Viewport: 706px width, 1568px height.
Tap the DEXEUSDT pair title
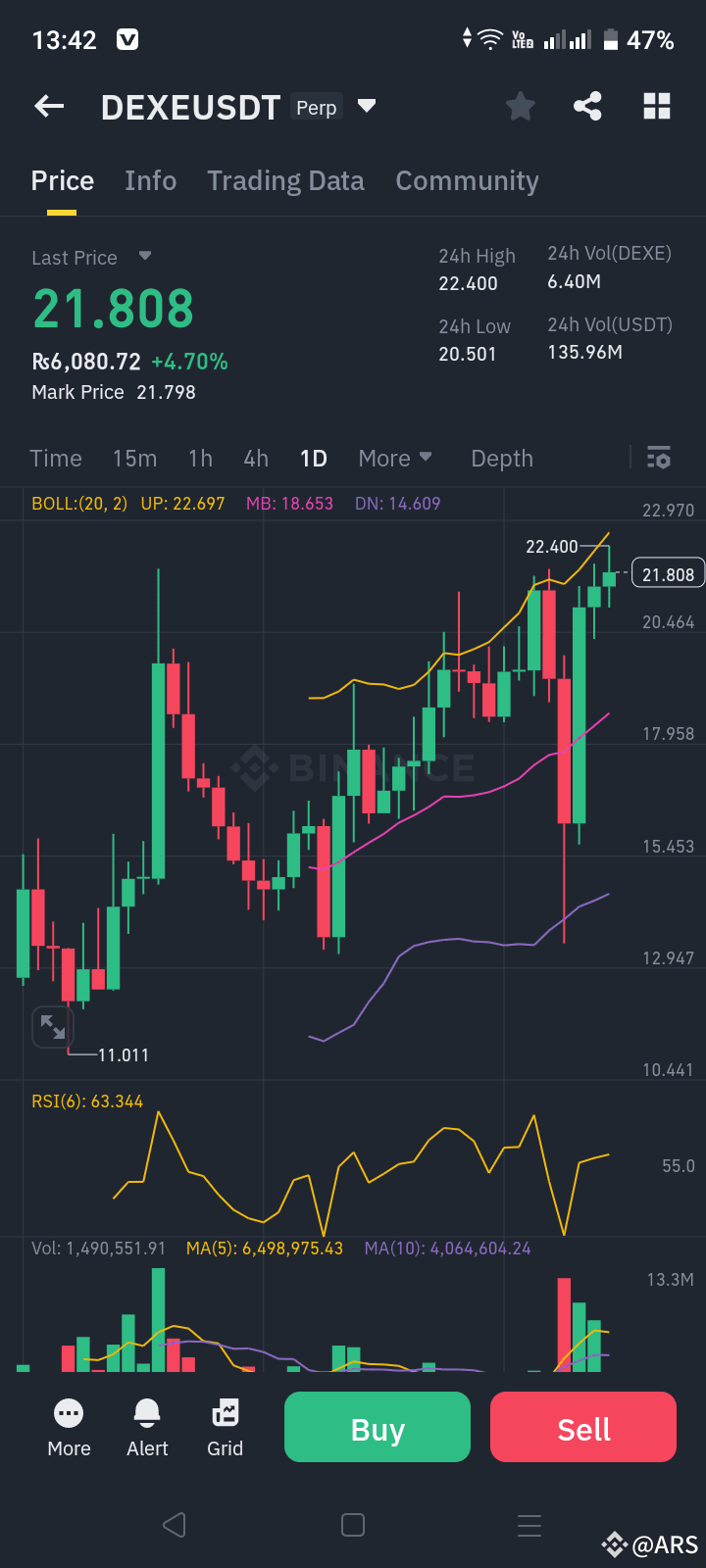(190, 107)
